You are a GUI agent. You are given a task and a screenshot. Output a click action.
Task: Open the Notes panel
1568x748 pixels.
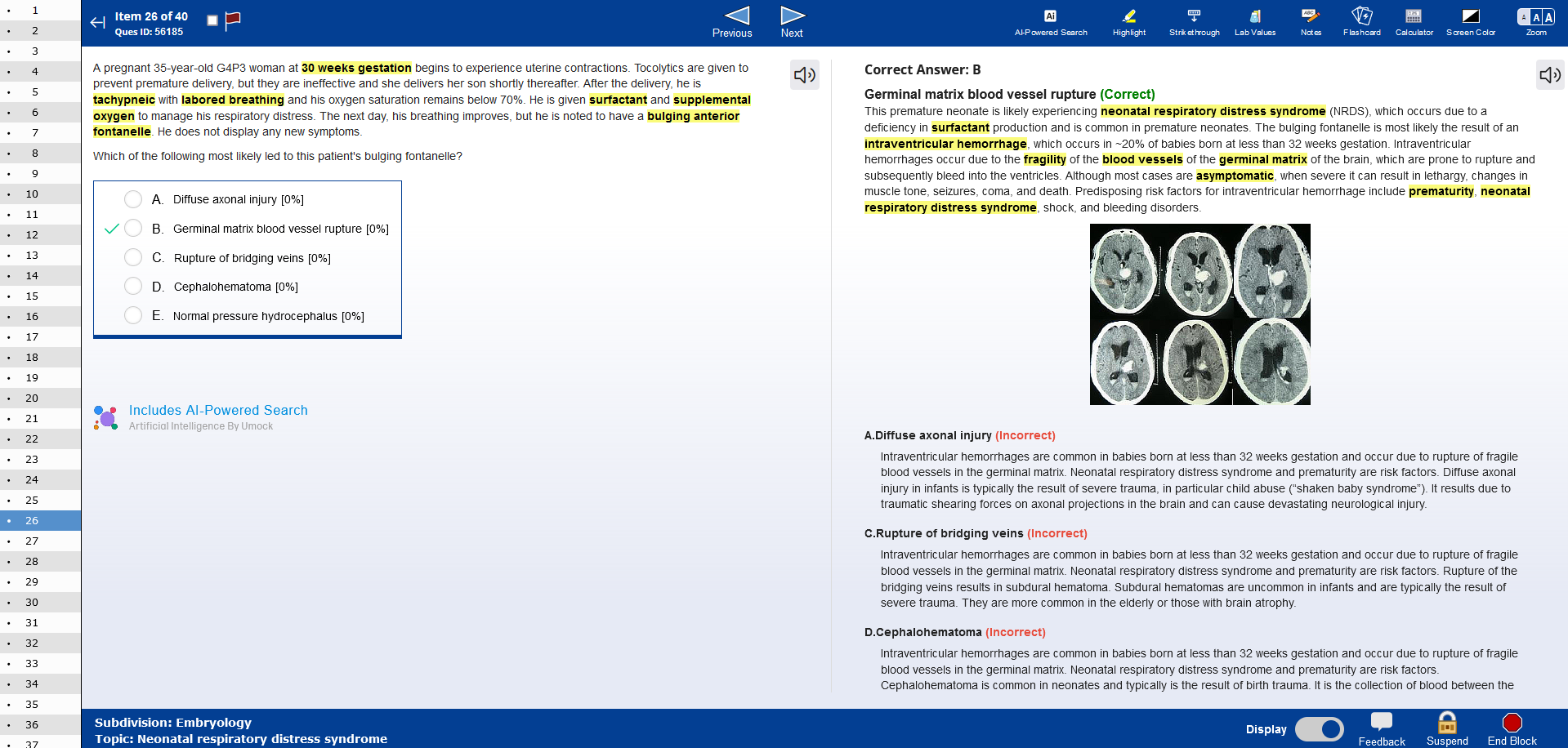tap(1310, 22)
